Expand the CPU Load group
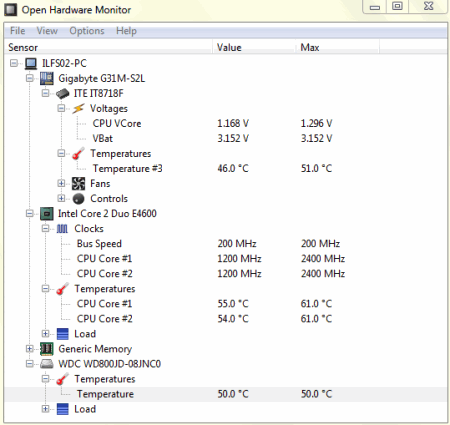 tap(45, 334)
